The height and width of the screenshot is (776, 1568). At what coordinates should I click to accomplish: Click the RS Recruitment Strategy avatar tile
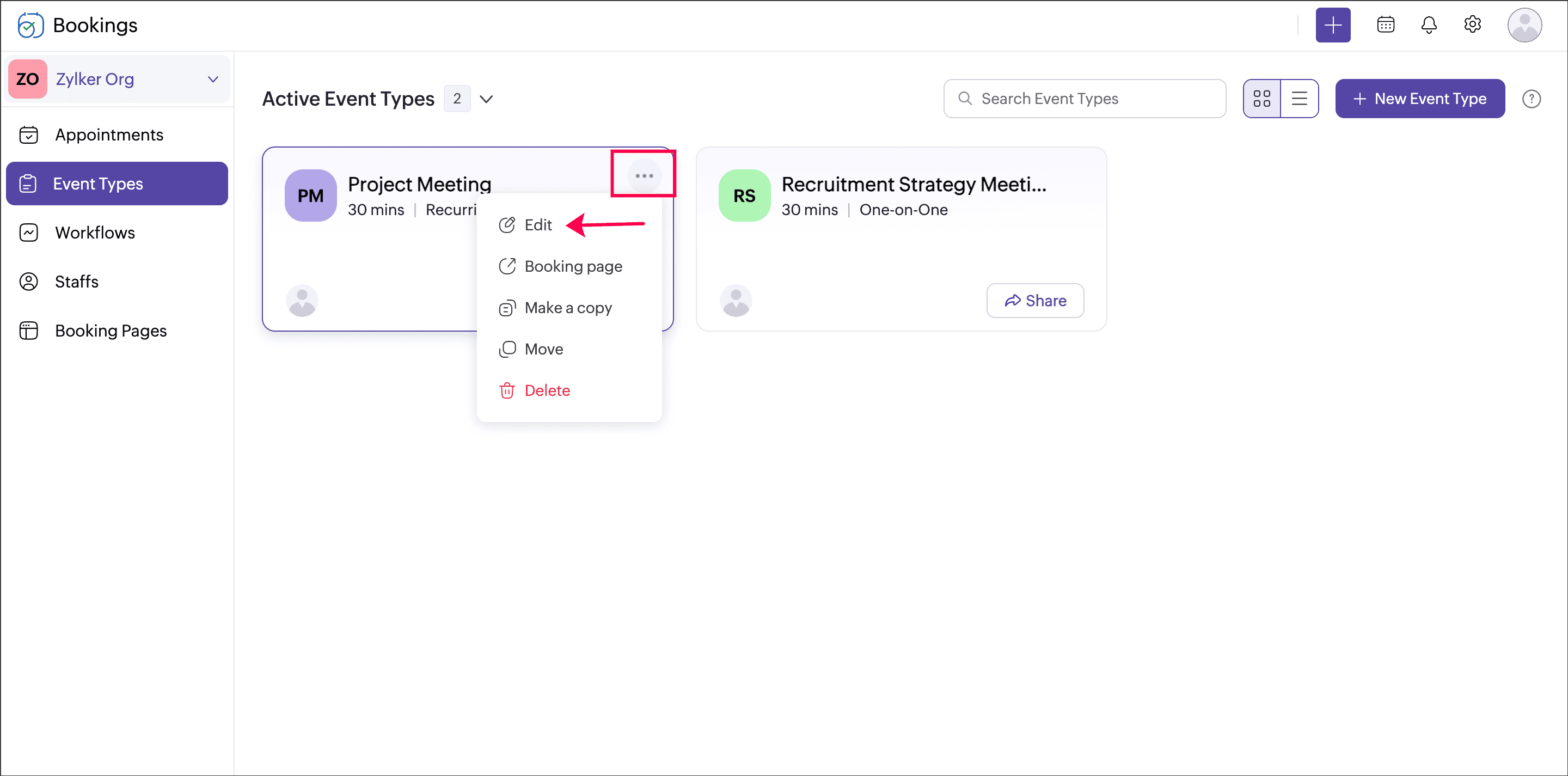pos(744,195)
